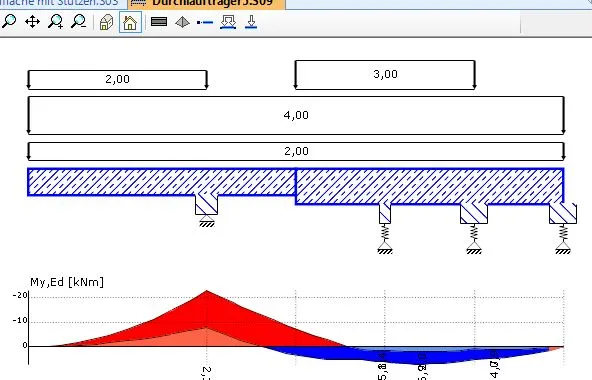Click the 4,00 full-length load block

point(296,115)
